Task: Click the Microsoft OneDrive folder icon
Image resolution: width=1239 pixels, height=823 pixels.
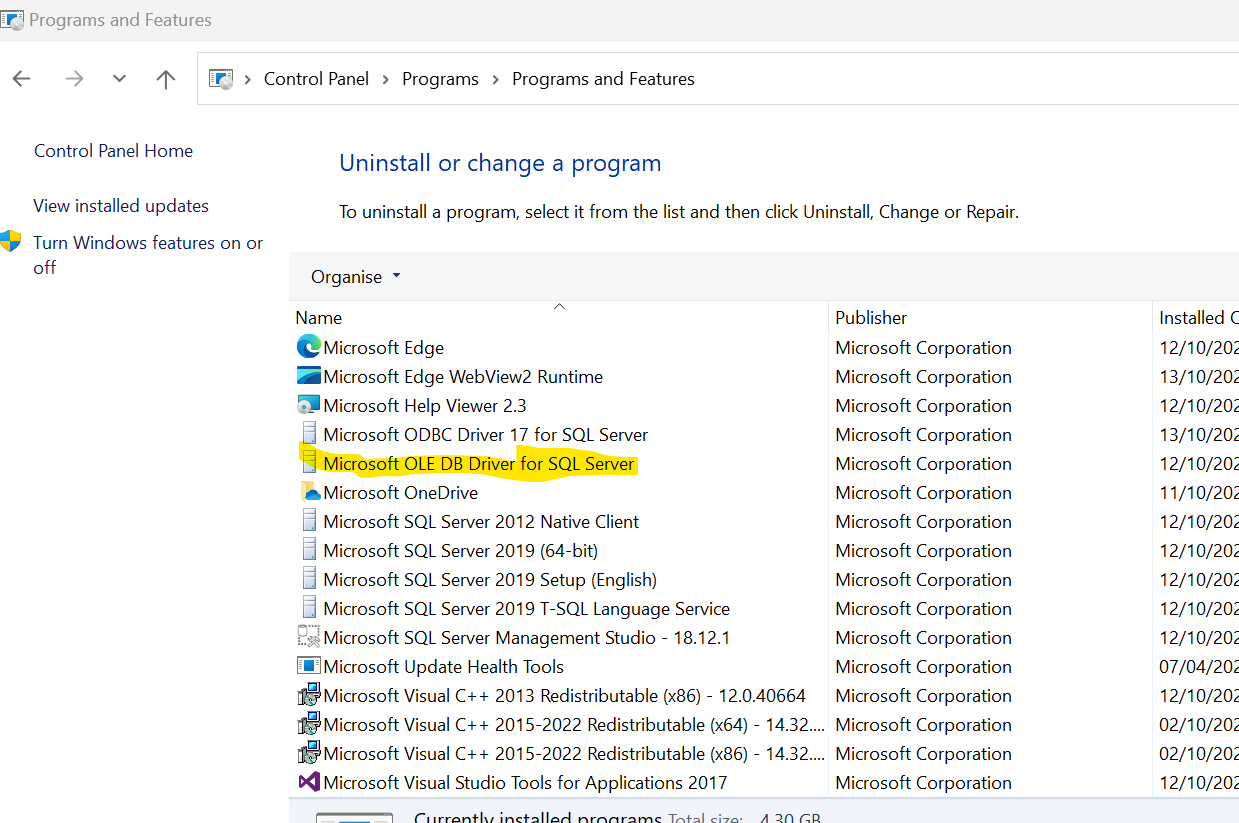Action: click(309, 492)
